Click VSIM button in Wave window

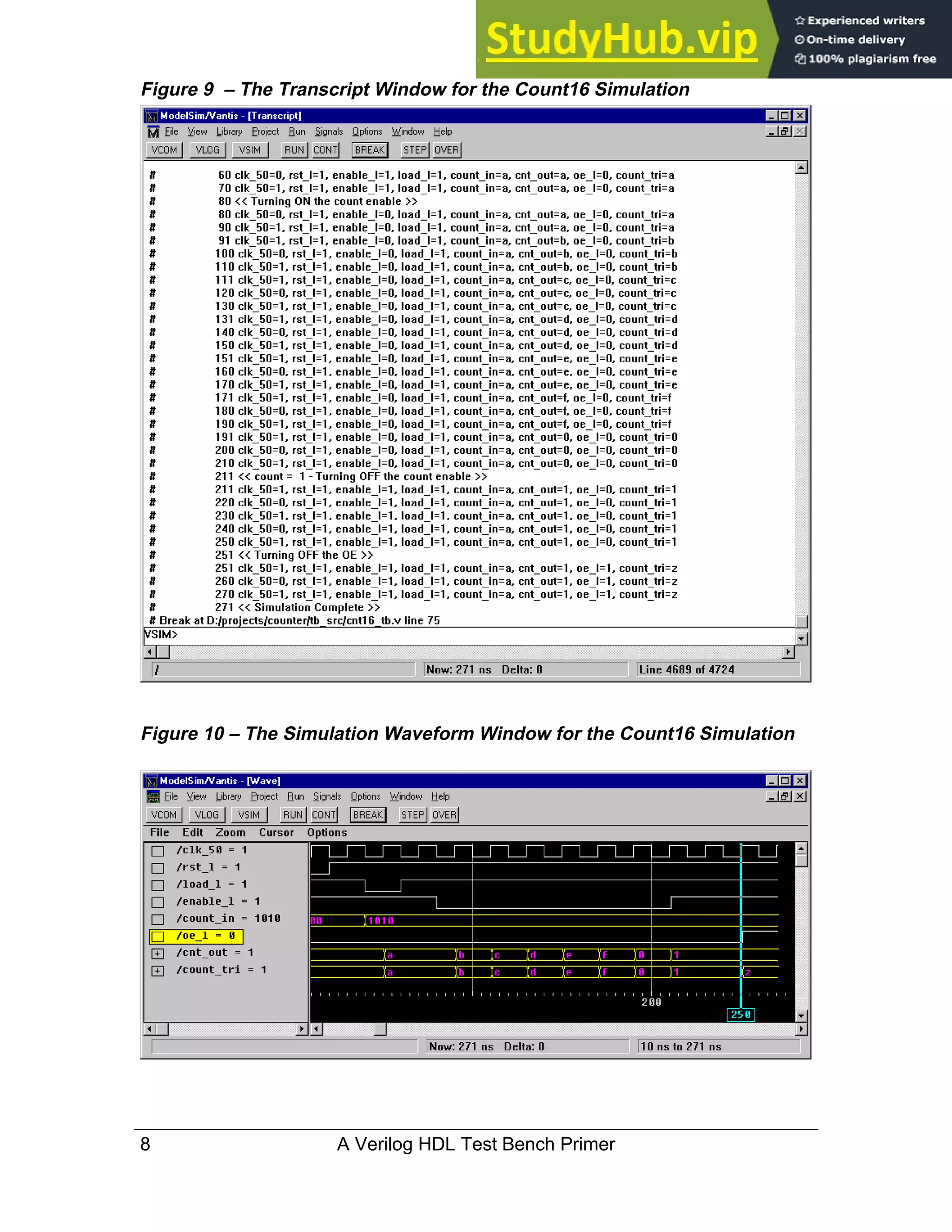coord(249,815)
